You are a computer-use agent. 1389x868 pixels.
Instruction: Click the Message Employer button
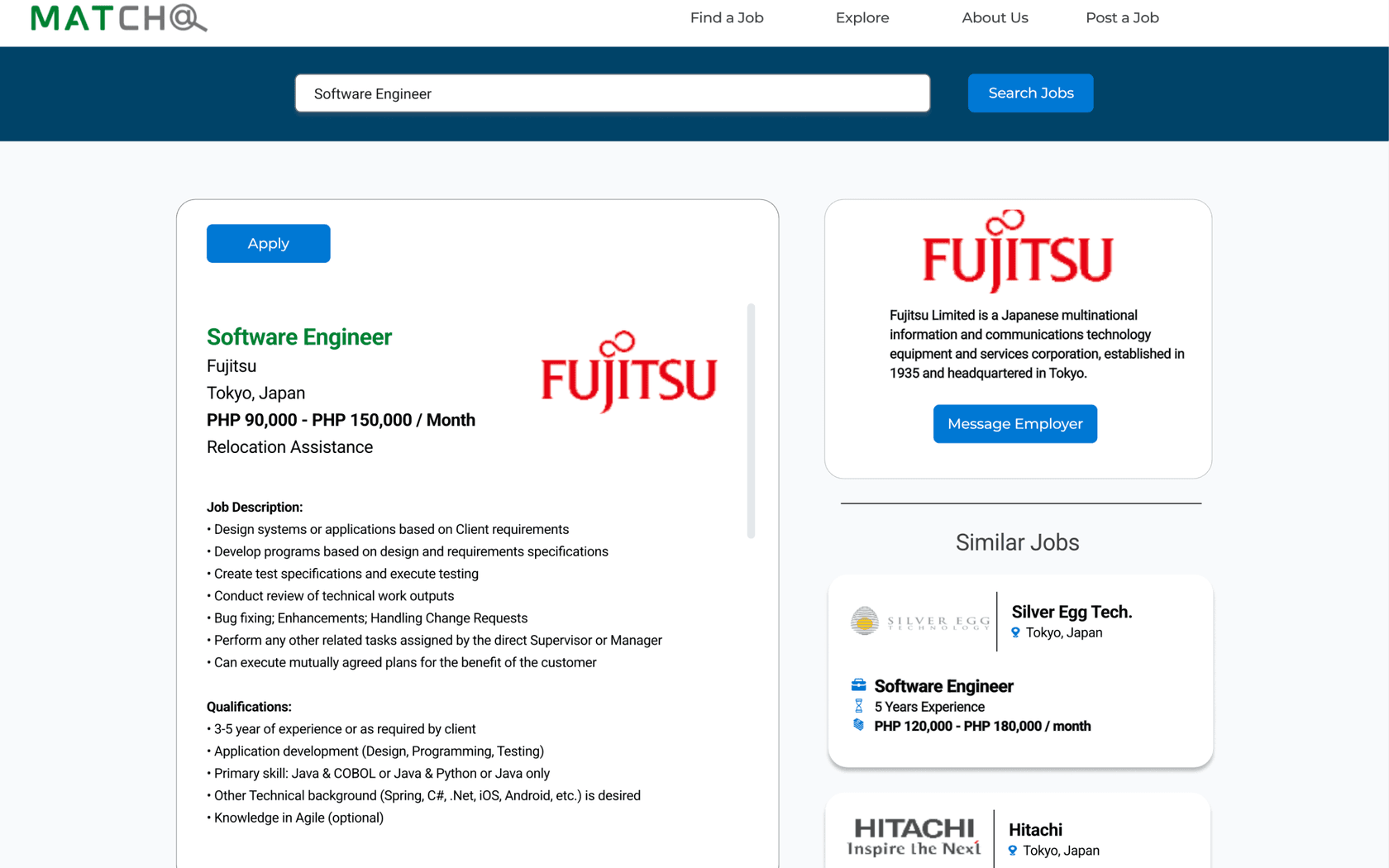1015,423
